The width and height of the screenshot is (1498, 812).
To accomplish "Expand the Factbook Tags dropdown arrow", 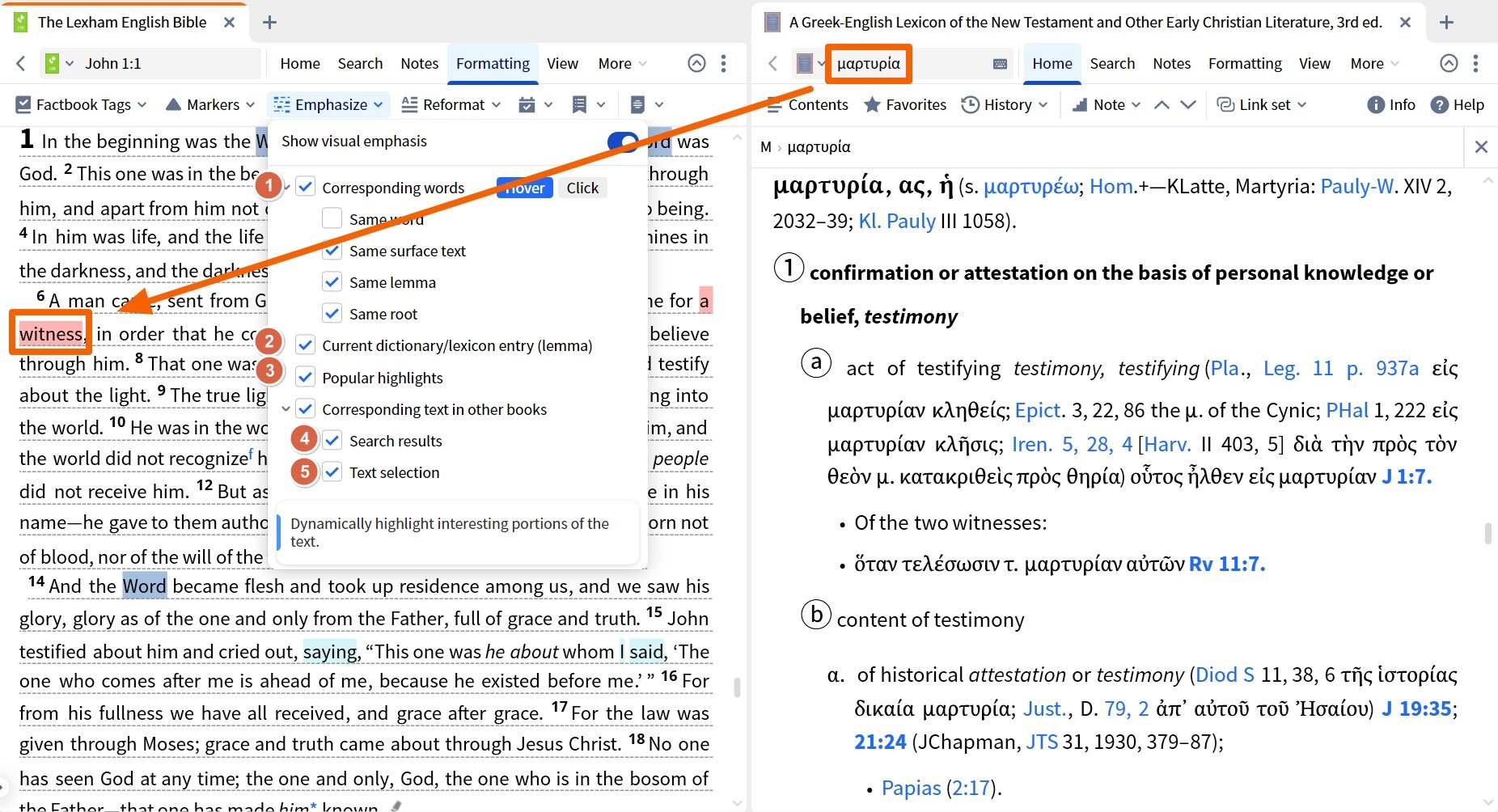I will click(142, 105).
